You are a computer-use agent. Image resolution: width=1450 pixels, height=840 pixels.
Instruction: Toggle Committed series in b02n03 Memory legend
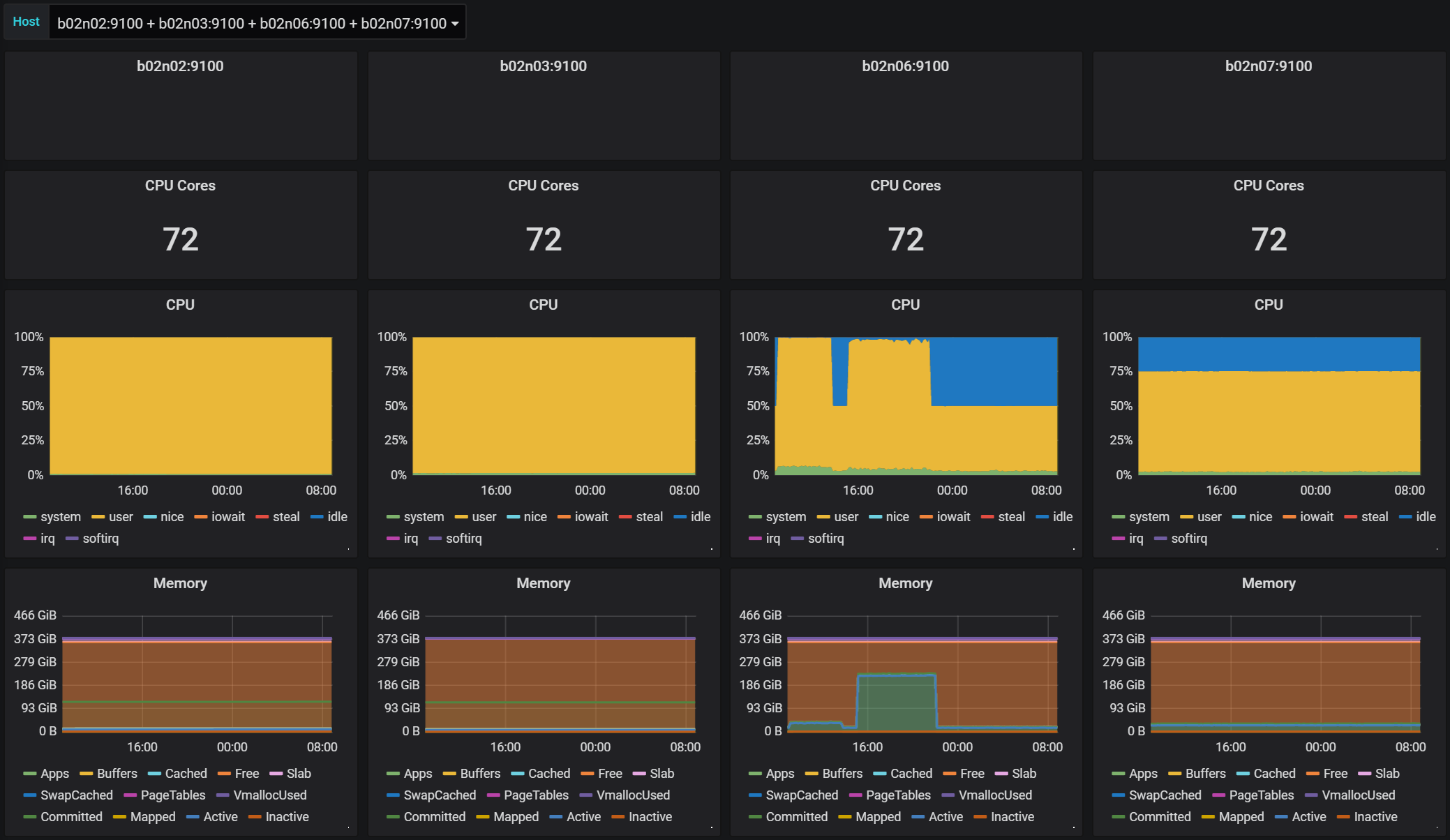pos(434,817)
